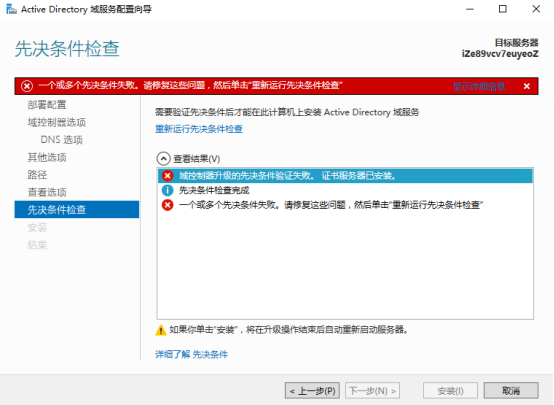Click the blue info icon beside 先决条件检查完成
This screenshot has height=405, width=554.
point(167,190)
